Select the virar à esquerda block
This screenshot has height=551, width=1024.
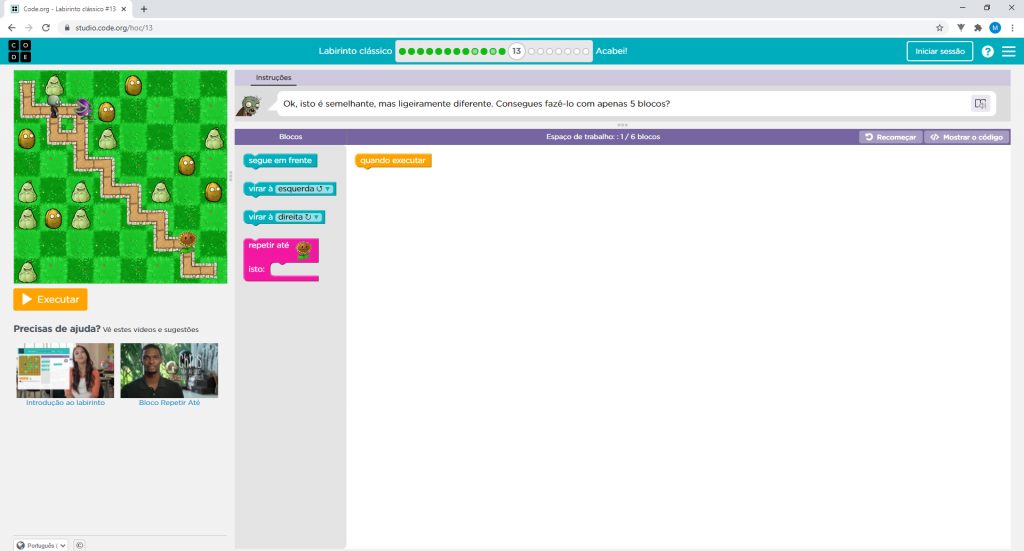260,189
